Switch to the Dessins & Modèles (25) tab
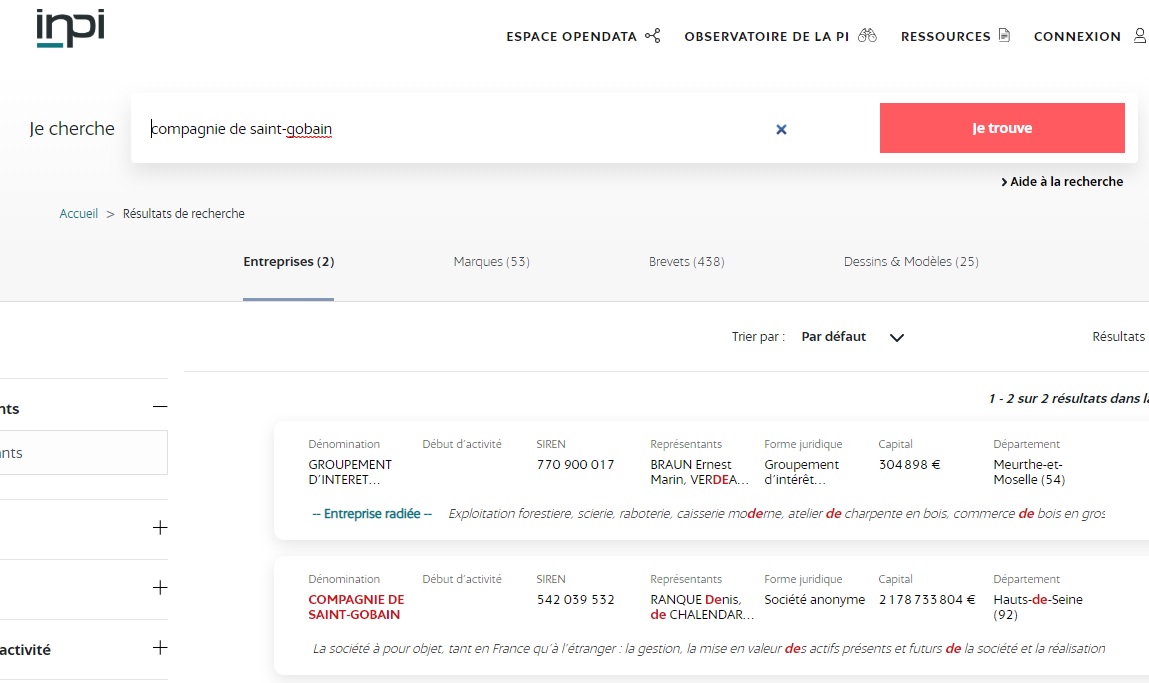Viewport: 1149px width, 683px height. tap(911, 262)
